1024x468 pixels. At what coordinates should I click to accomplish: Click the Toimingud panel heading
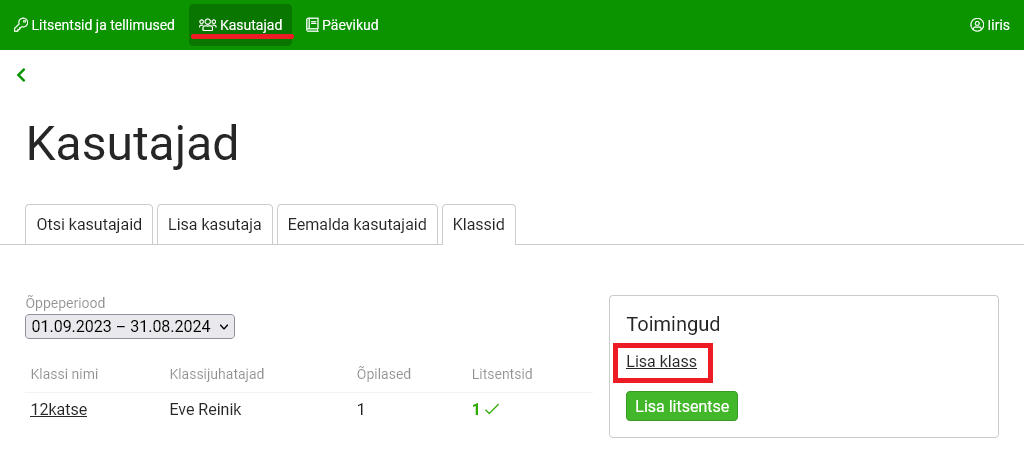click(673, 324)
